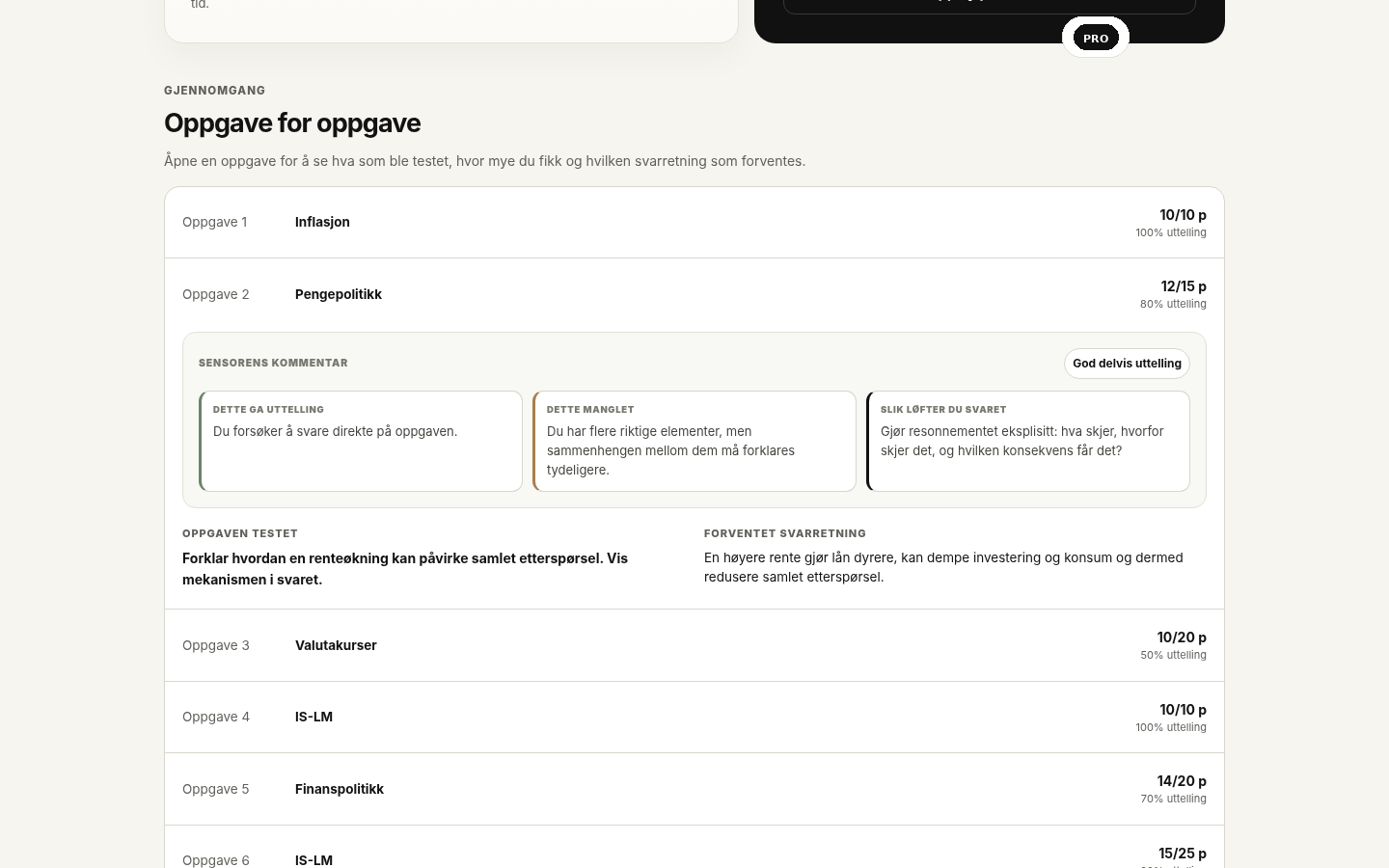Click the '80% uttelling' text
This screenshot has width=1389, height=868.
(x=1173, y=304)
